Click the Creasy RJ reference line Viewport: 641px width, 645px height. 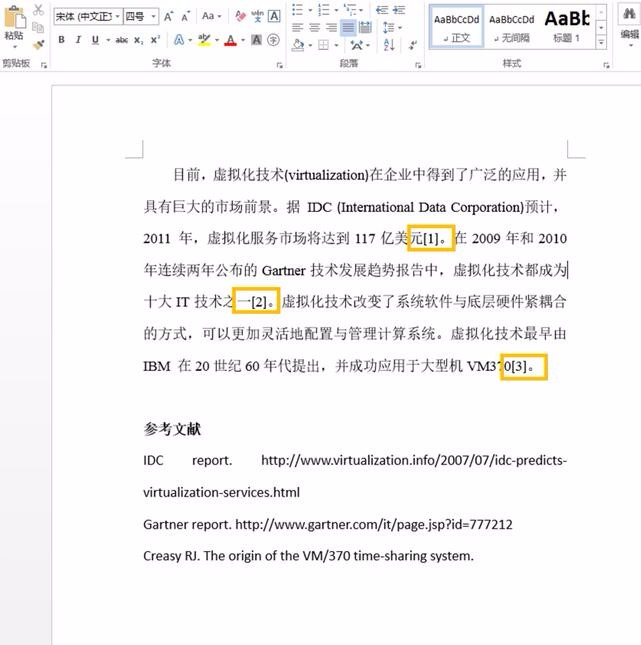point(309,556)
